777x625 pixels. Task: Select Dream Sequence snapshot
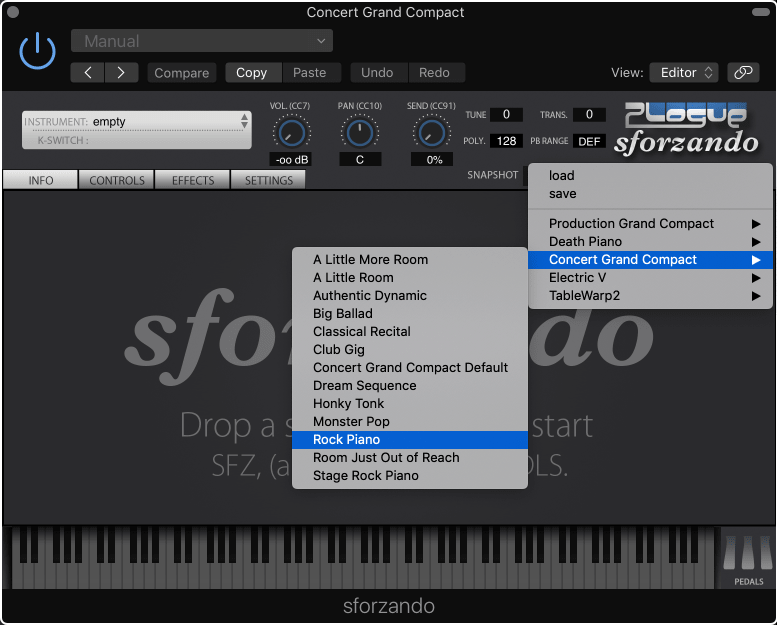(x=410, y=386)
